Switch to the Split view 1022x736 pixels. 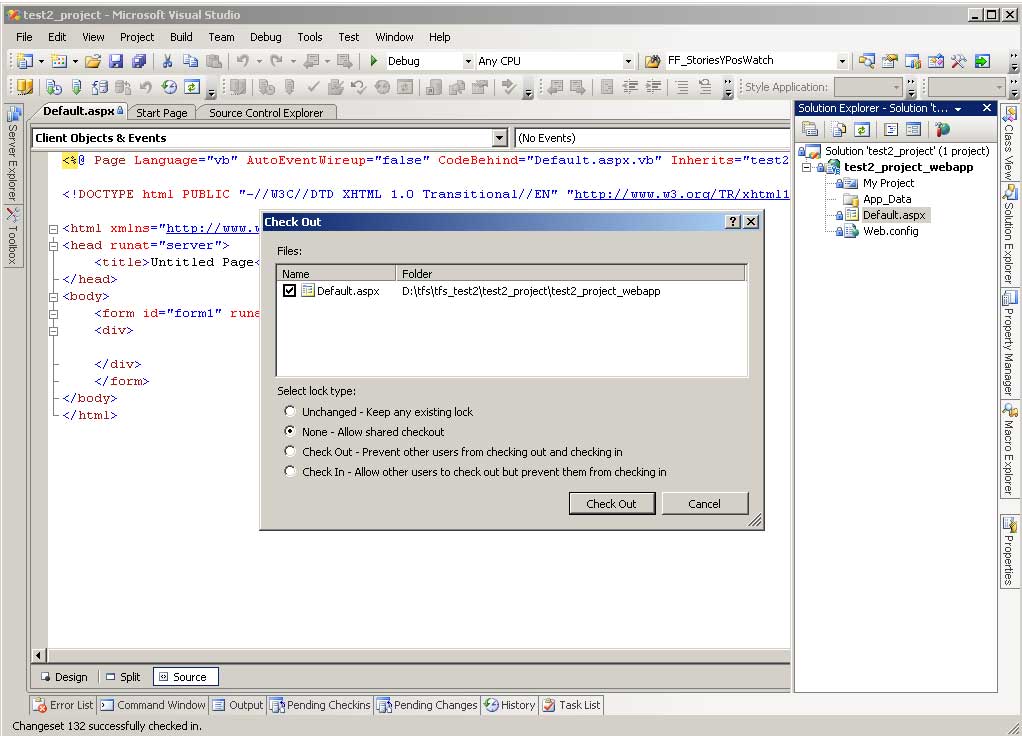point(123,677)
